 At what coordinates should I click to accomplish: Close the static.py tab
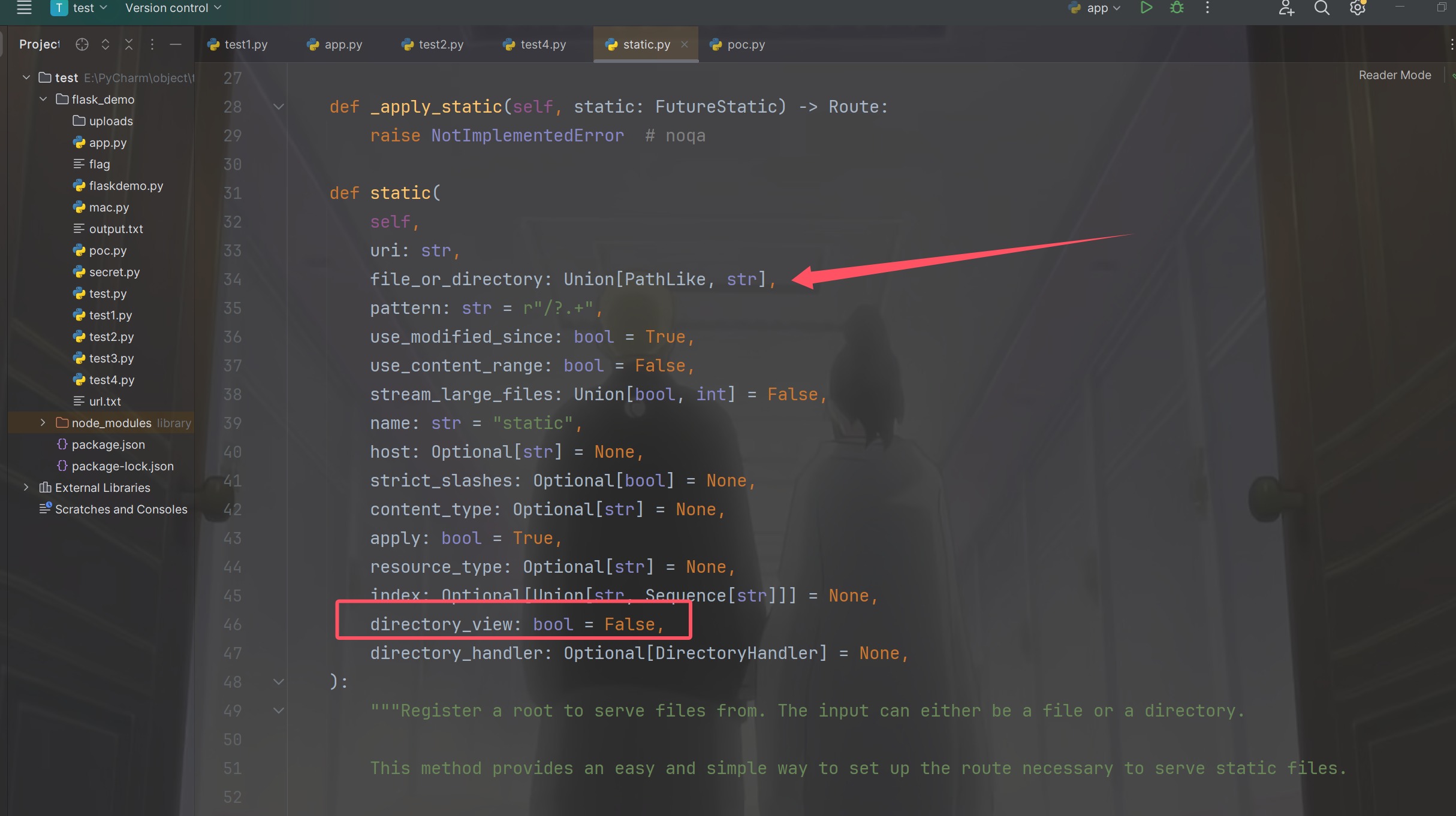(685, 44)
